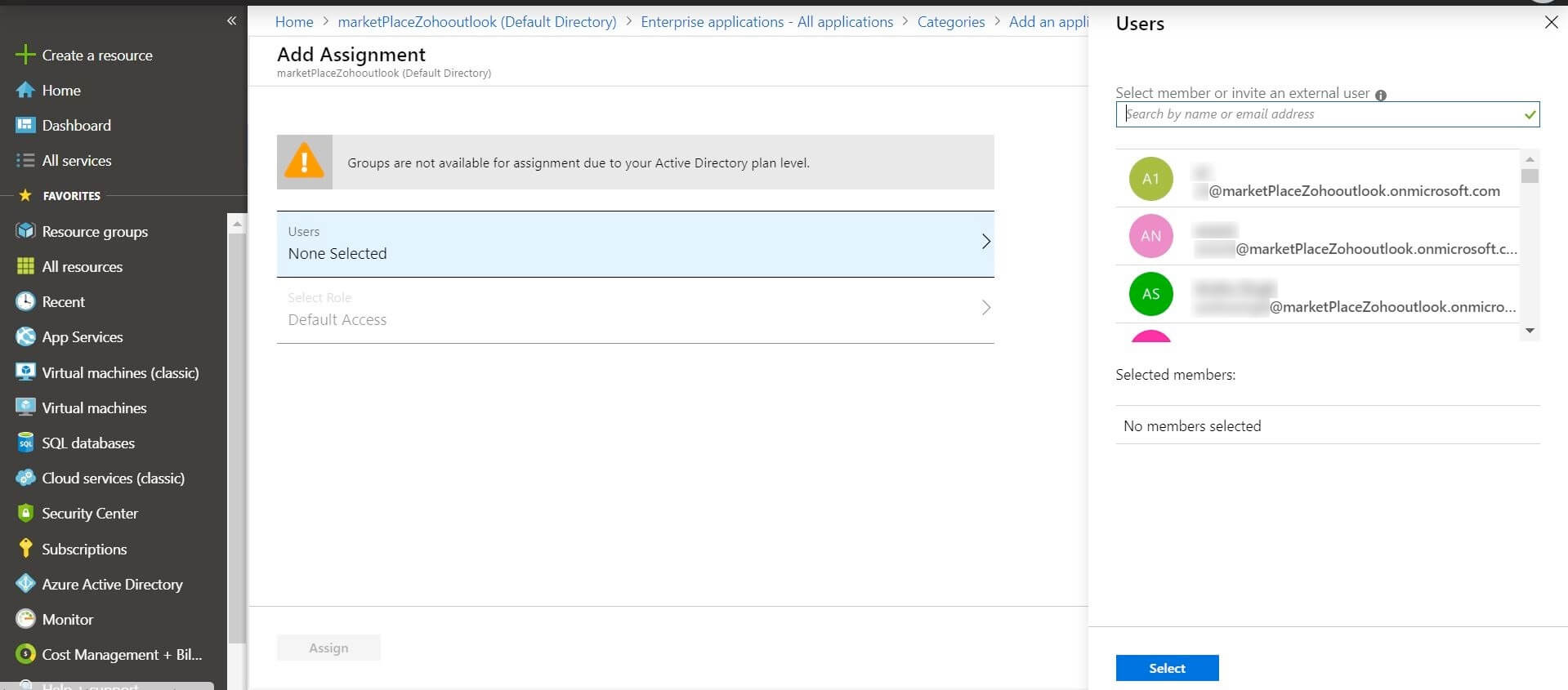Click the SQL databases icon
1568x690 pixels.
click(x=25, y=443)
